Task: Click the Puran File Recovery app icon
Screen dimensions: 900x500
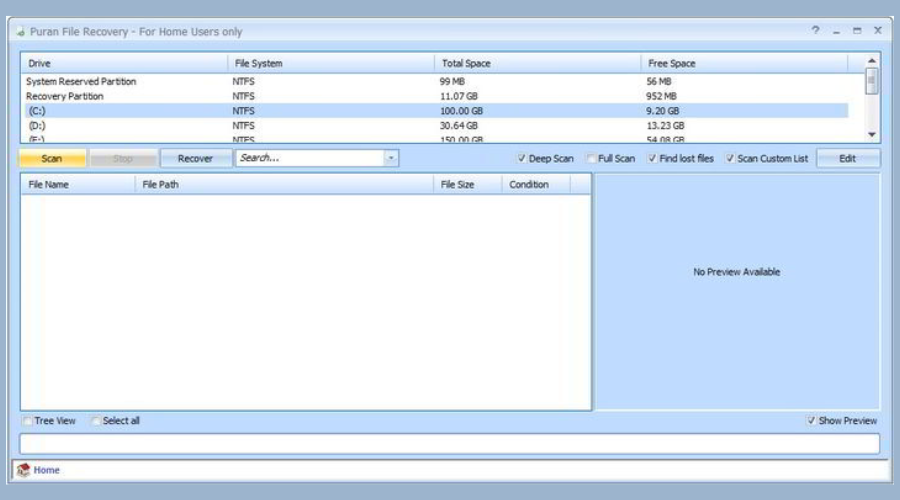Action: click(x=21, y=32)
